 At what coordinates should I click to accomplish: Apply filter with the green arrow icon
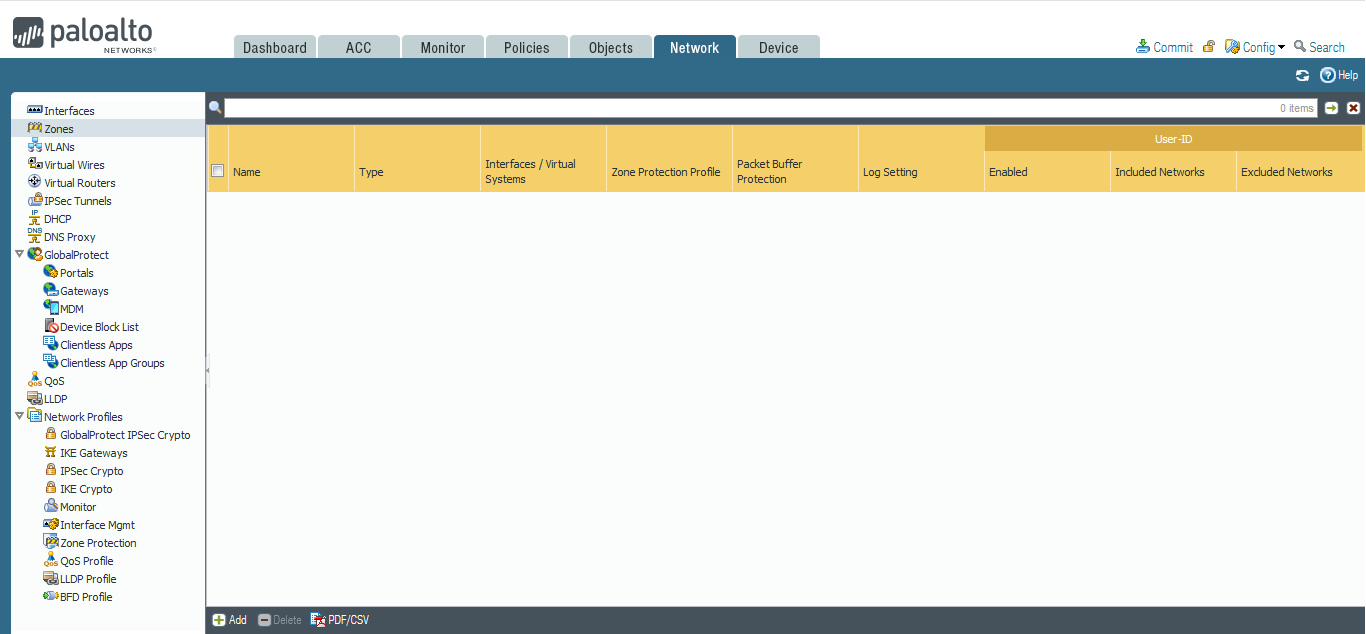1331,108
